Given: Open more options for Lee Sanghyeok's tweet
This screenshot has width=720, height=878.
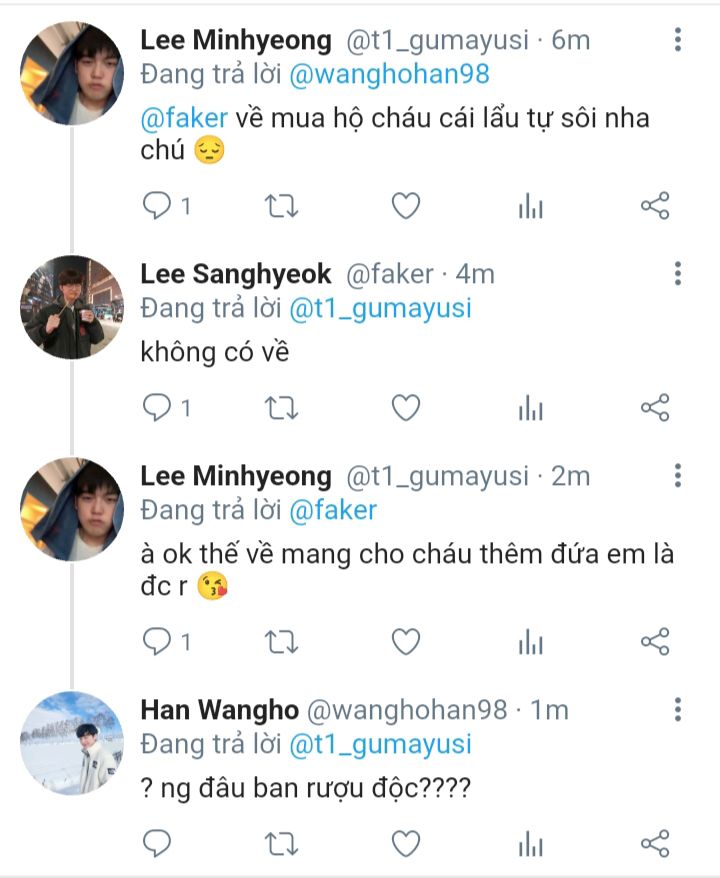Looking at the screenshot, I should tap(678, 274).
